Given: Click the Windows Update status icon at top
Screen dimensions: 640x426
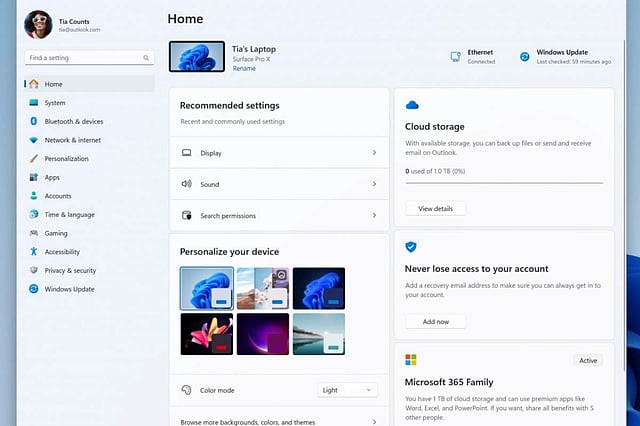Looking at the screenshot, I should 524,57.
